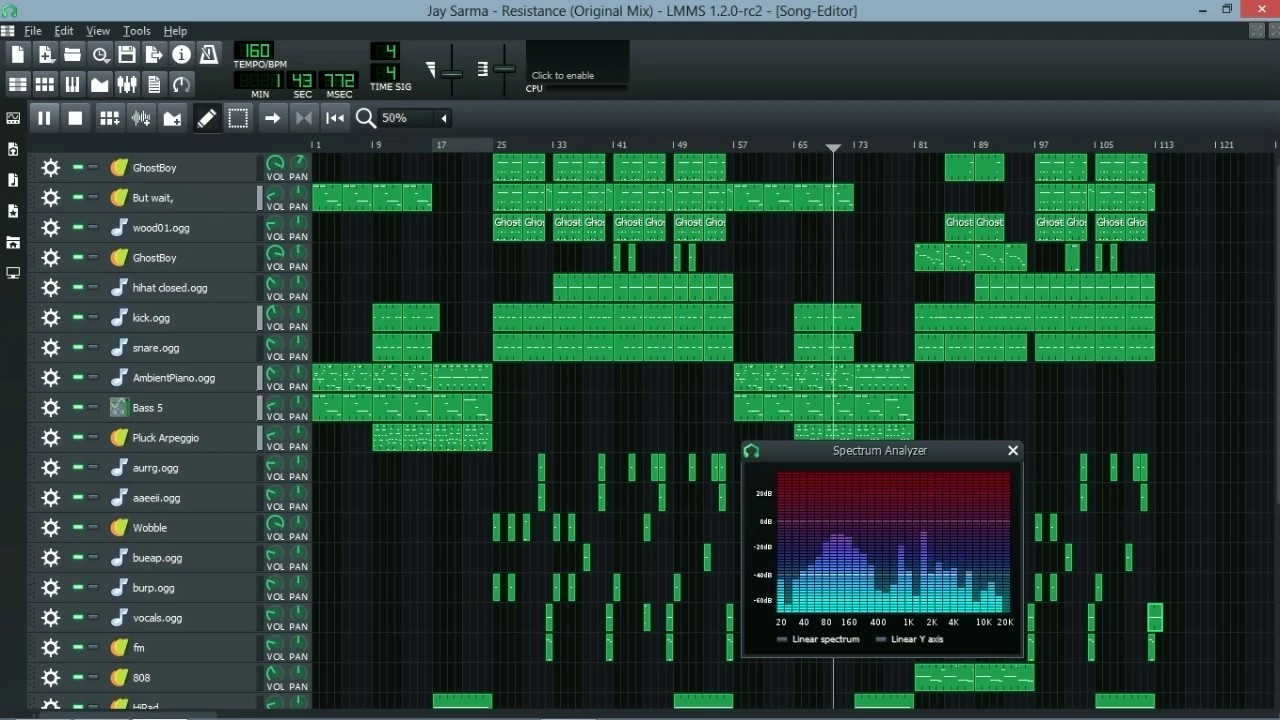
Task: Mute the vocals.ogg track
Action: point(78,618)
